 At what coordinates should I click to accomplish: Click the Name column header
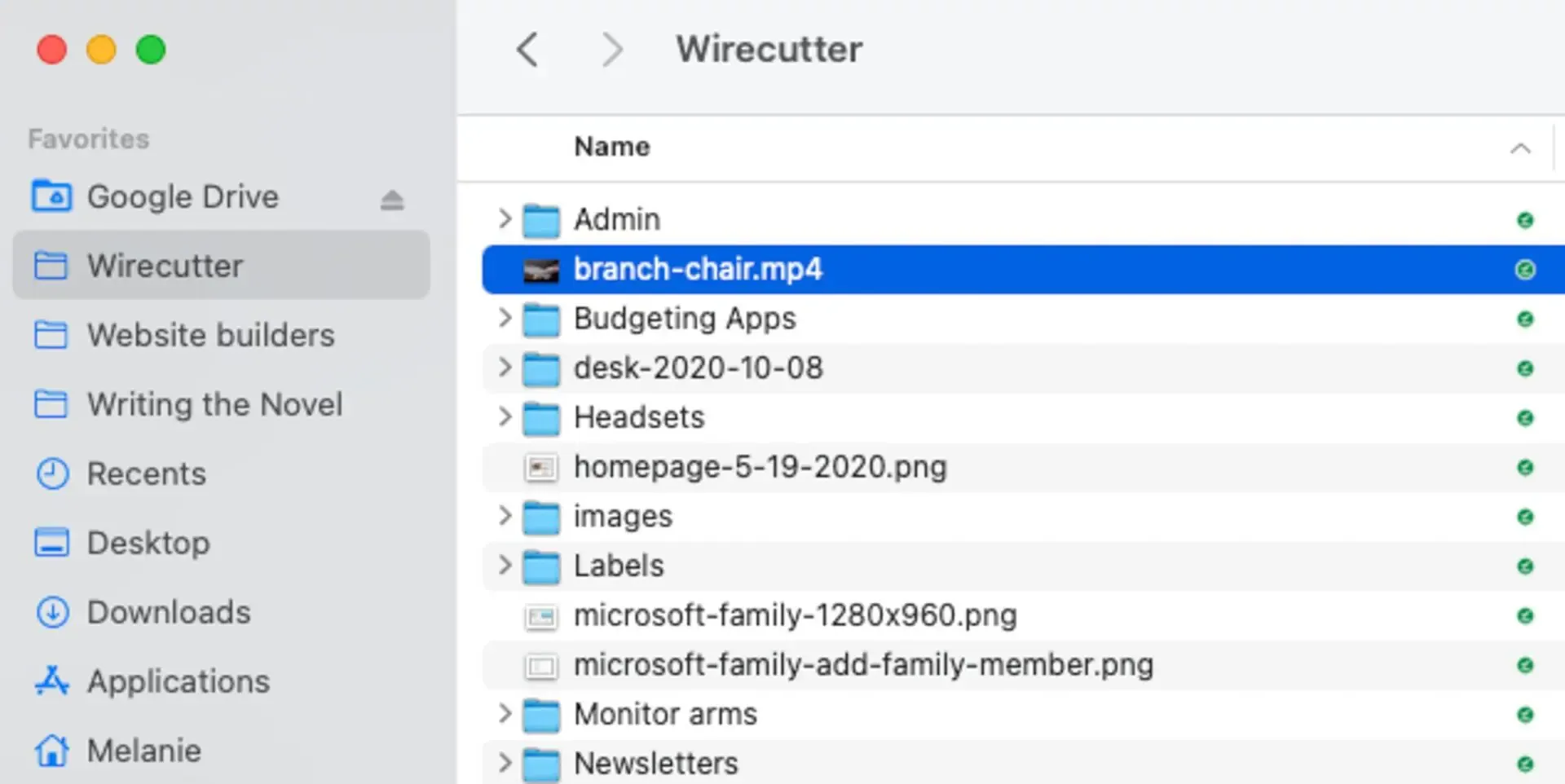[611, 147]
